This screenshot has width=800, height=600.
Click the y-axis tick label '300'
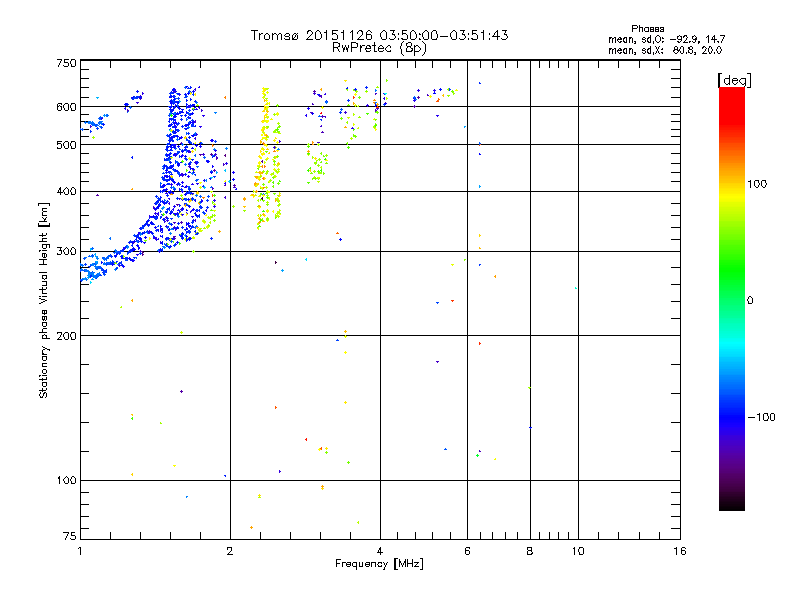[66, 252]
